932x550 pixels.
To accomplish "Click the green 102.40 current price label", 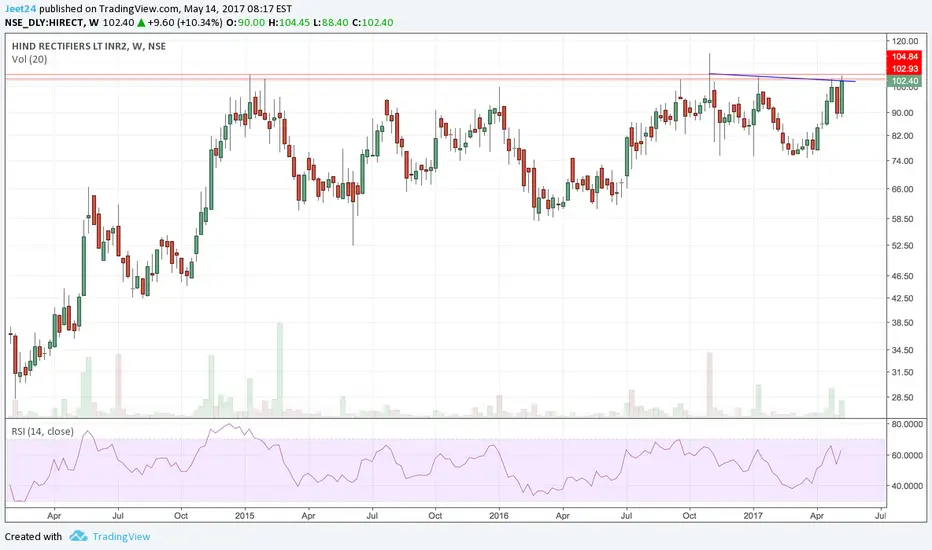I will point(904,81).
